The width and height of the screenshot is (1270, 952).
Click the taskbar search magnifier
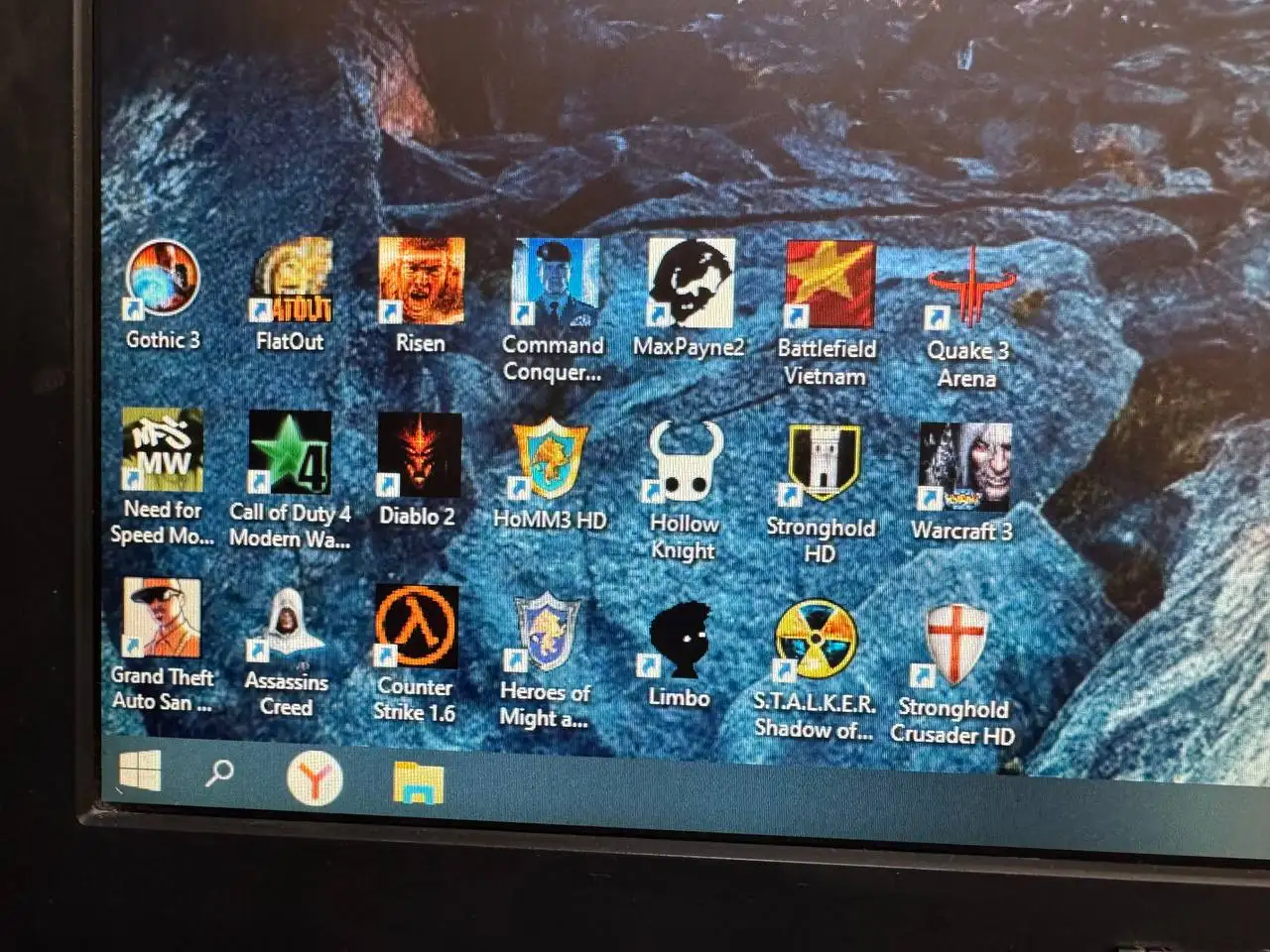point(219,773)
